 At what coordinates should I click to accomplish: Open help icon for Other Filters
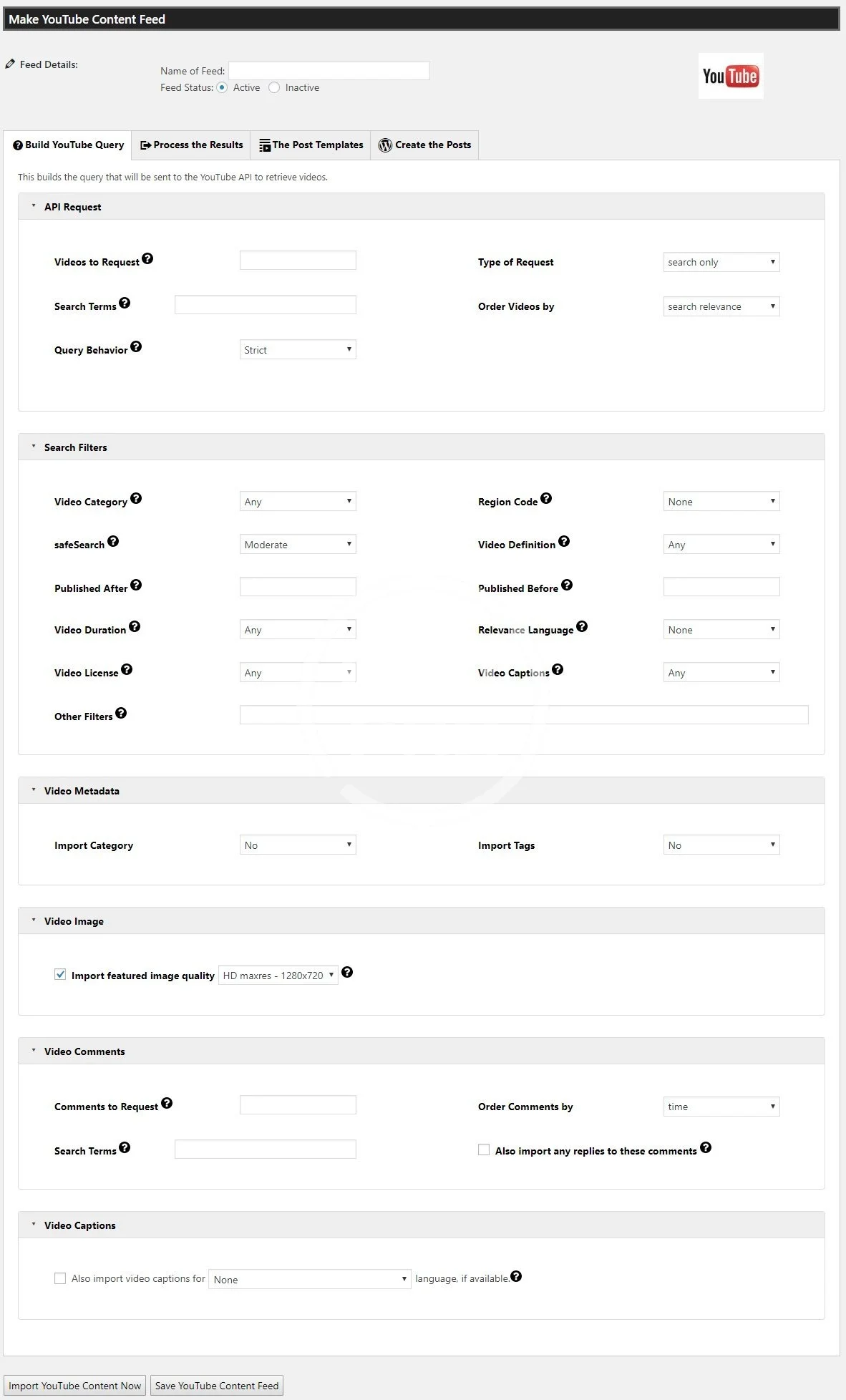121,714
